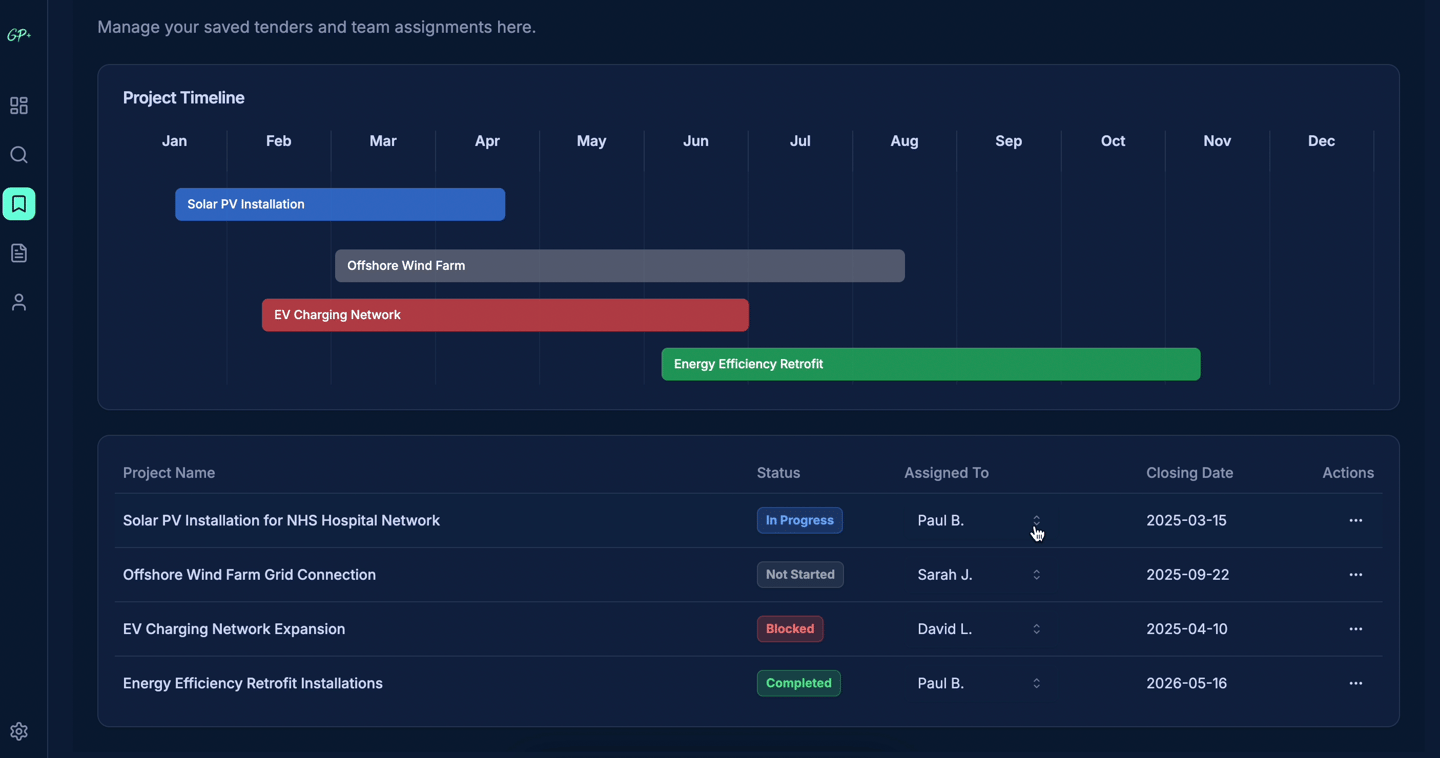Click the Jan month label
The image size is (1440, 758).
[x=175, y=141]
